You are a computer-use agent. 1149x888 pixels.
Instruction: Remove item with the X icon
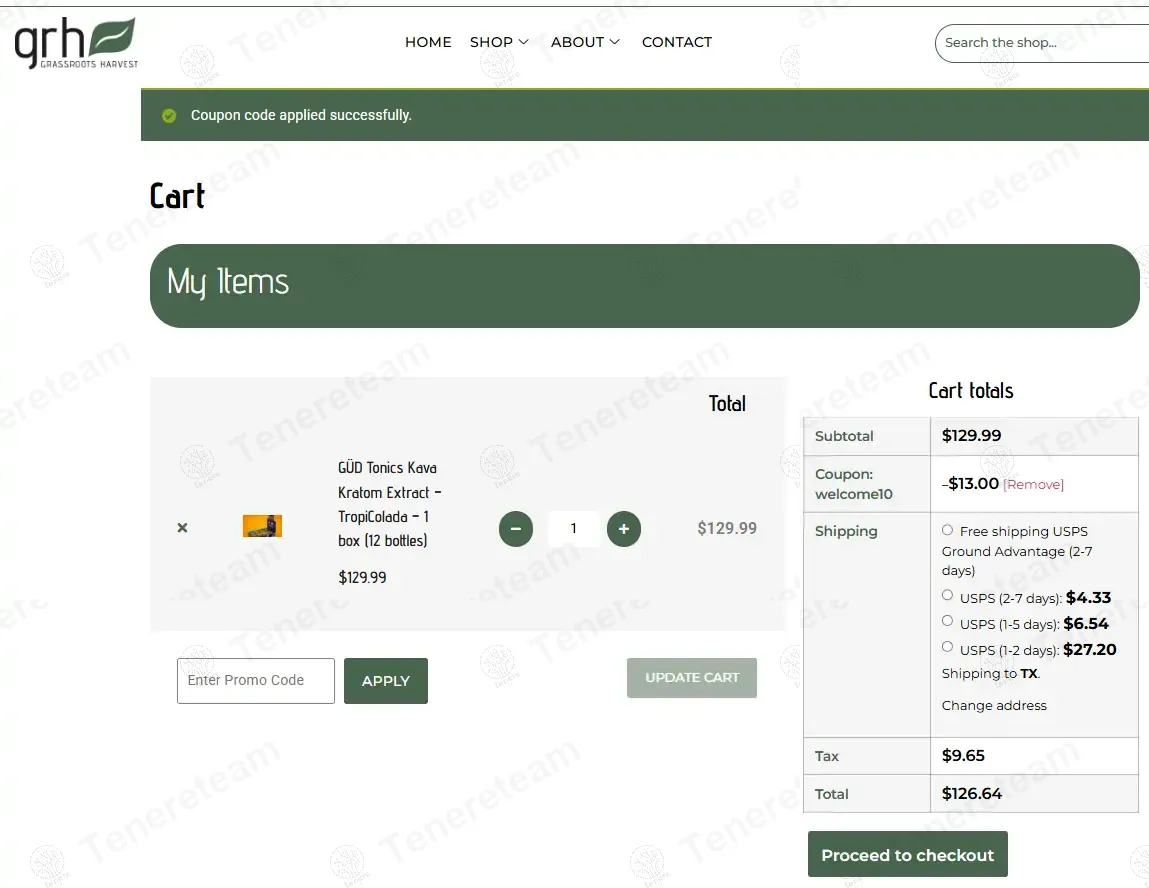(182, 528)
